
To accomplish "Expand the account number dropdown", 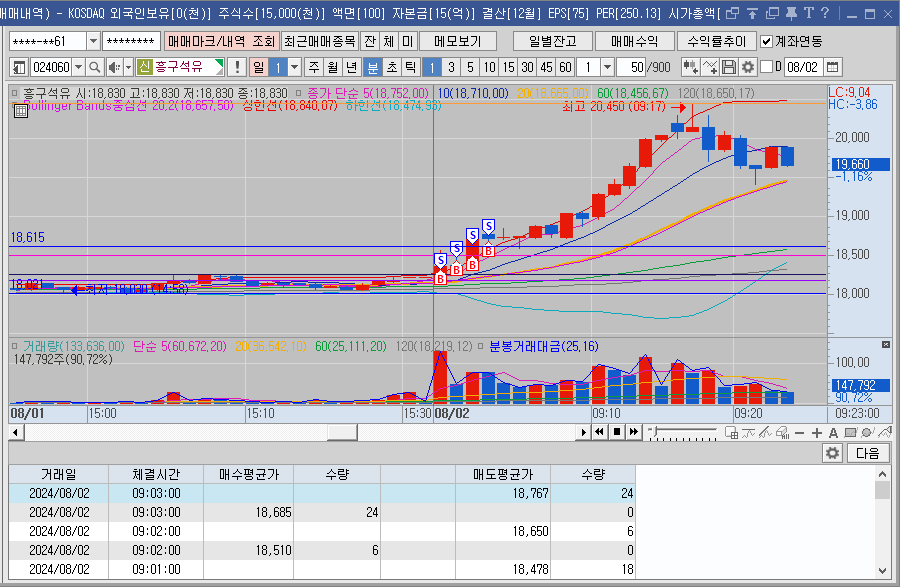I will pyautogui.click(x=93, y=41).
